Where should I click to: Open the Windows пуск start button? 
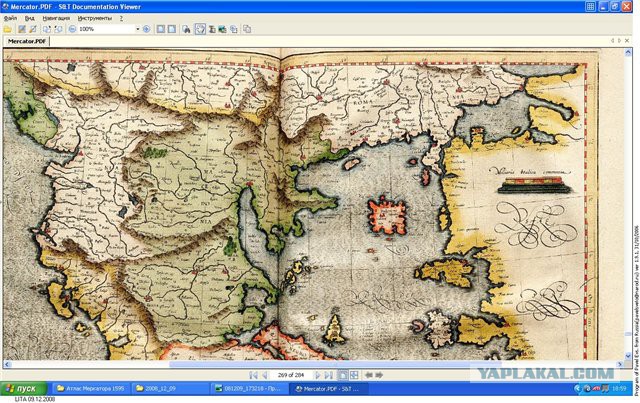(x=23, y=389)
